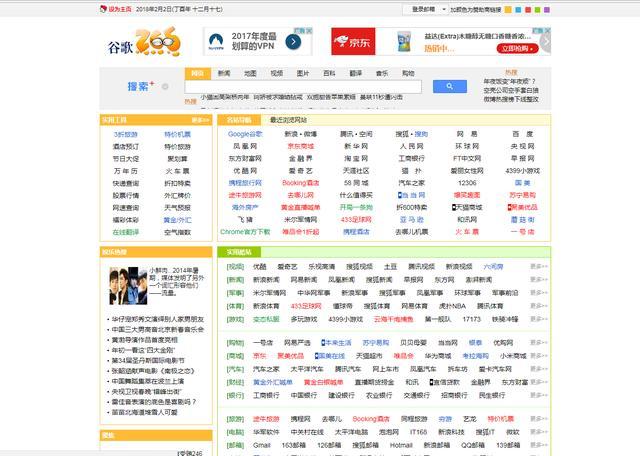Expand 更多 at the end of the [游戏] row
Screen dimensions: 640x456
(x=539, y=319)
